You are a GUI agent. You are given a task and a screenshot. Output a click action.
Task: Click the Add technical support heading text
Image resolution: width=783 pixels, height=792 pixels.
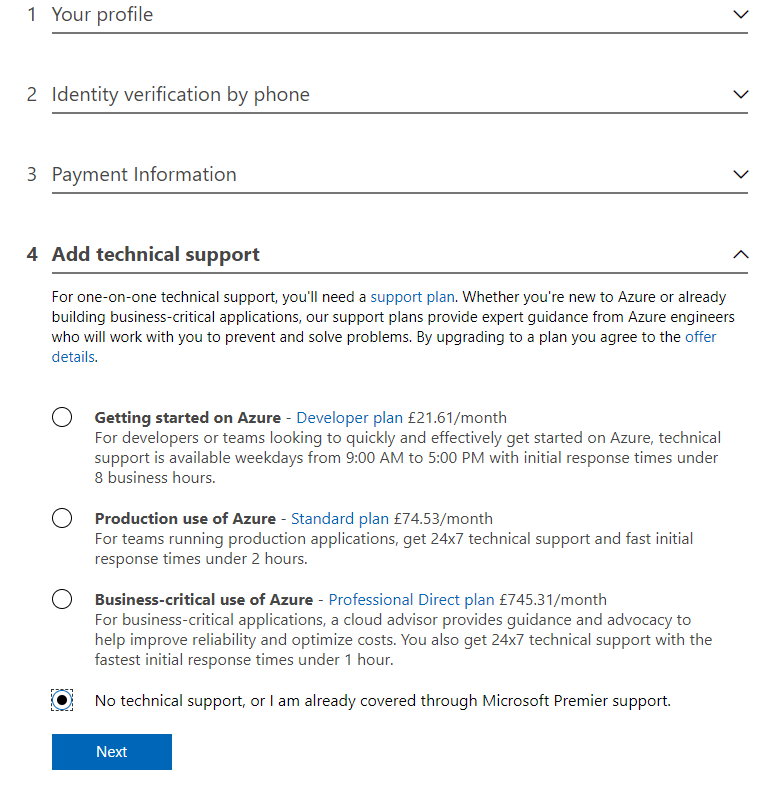(x=155, y=255)
